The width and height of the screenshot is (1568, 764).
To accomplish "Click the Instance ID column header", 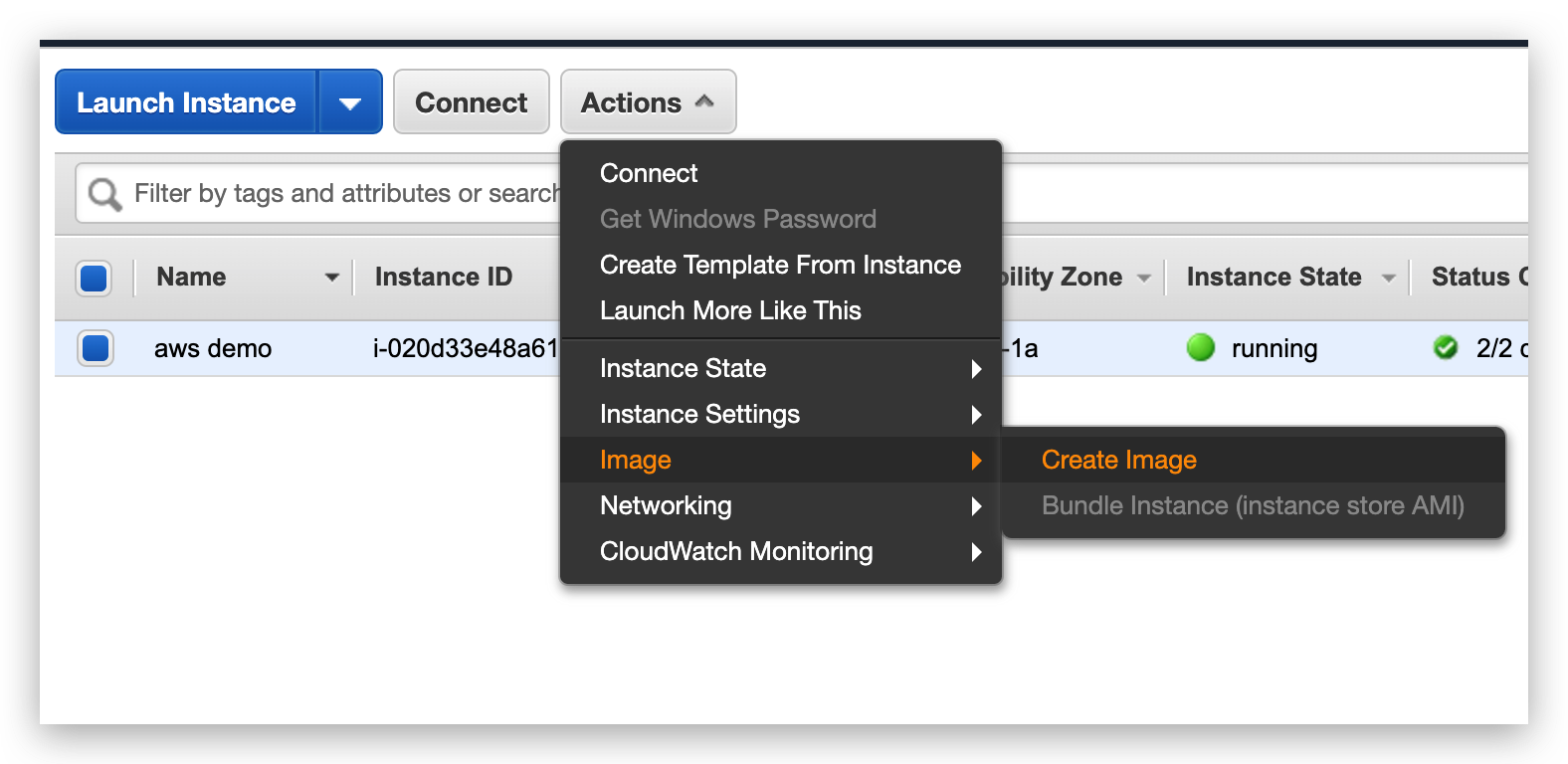I will pos(444,277).
